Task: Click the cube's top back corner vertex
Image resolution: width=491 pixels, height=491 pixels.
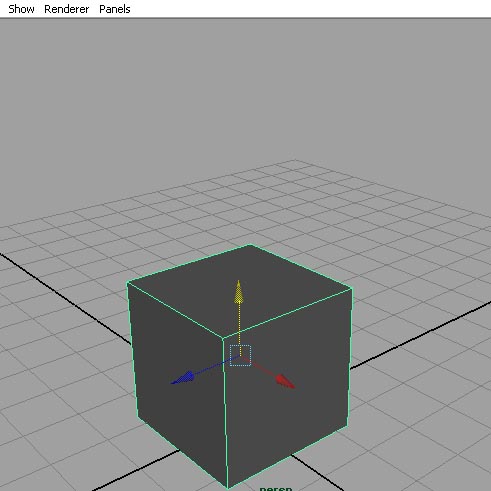Action: click(250, 245)
